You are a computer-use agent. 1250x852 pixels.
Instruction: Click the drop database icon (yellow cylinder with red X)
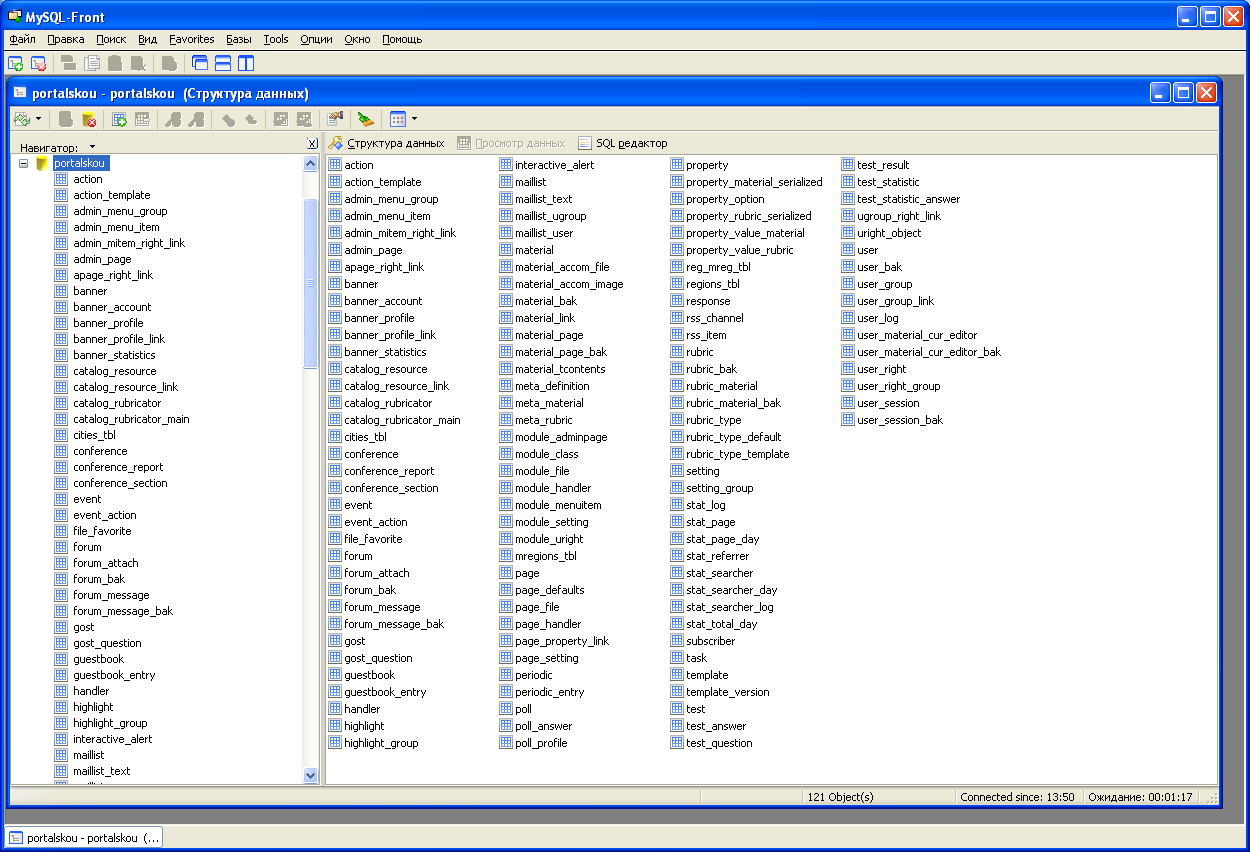click(x=89, y=119)
